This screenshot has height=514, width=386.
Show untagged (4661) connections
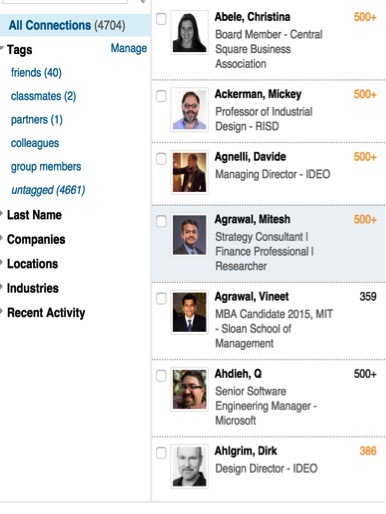(x=48, y=190)
